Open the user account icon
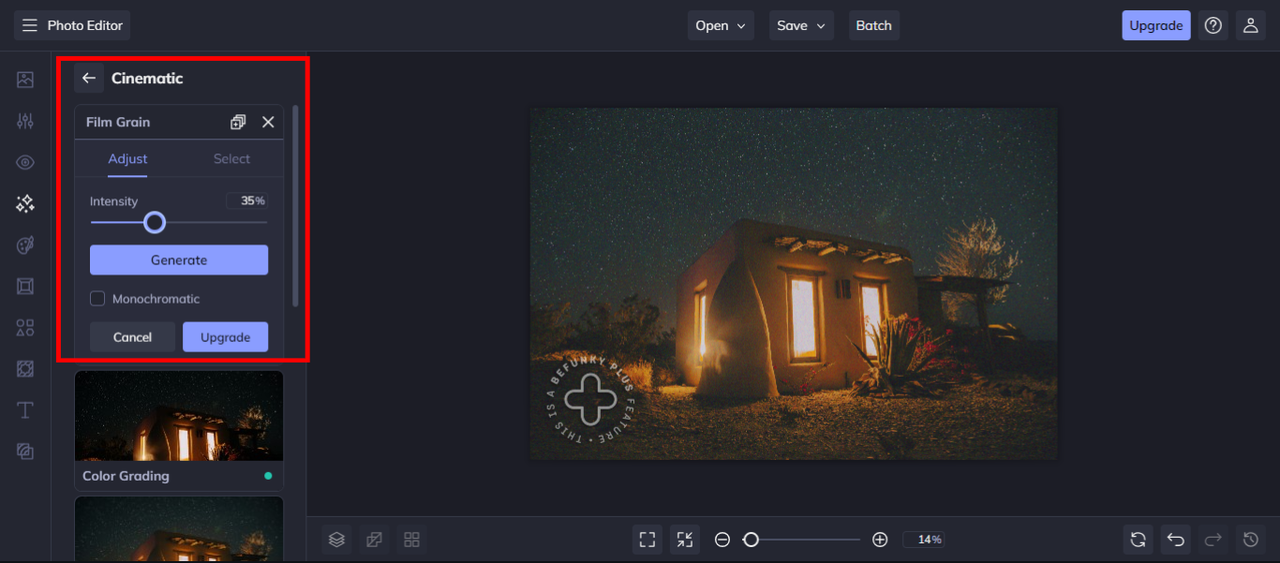This screenshot has width=1280, height=563. click(1250, 26)
